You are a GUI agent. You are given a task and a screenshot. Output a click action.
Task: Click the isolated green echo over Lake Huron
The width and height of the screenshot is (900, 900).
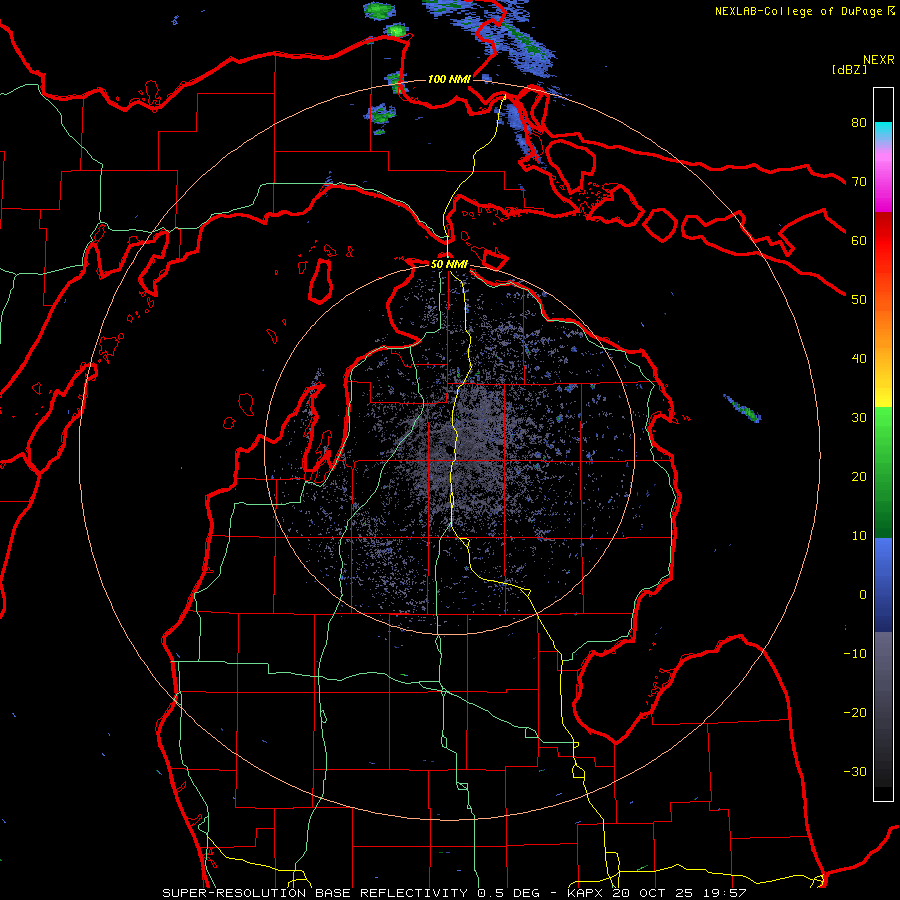743,408
